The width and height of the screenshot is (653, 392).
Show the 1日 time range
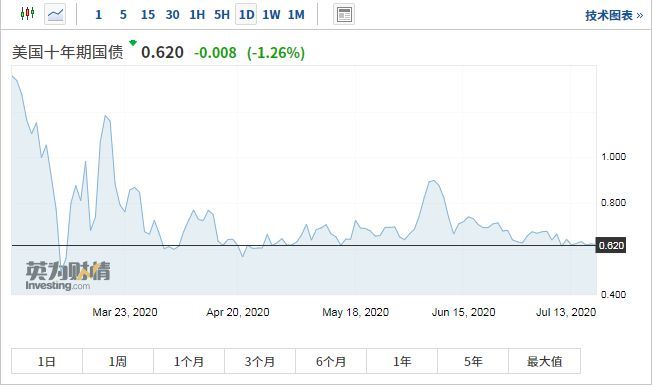[47, 361]
